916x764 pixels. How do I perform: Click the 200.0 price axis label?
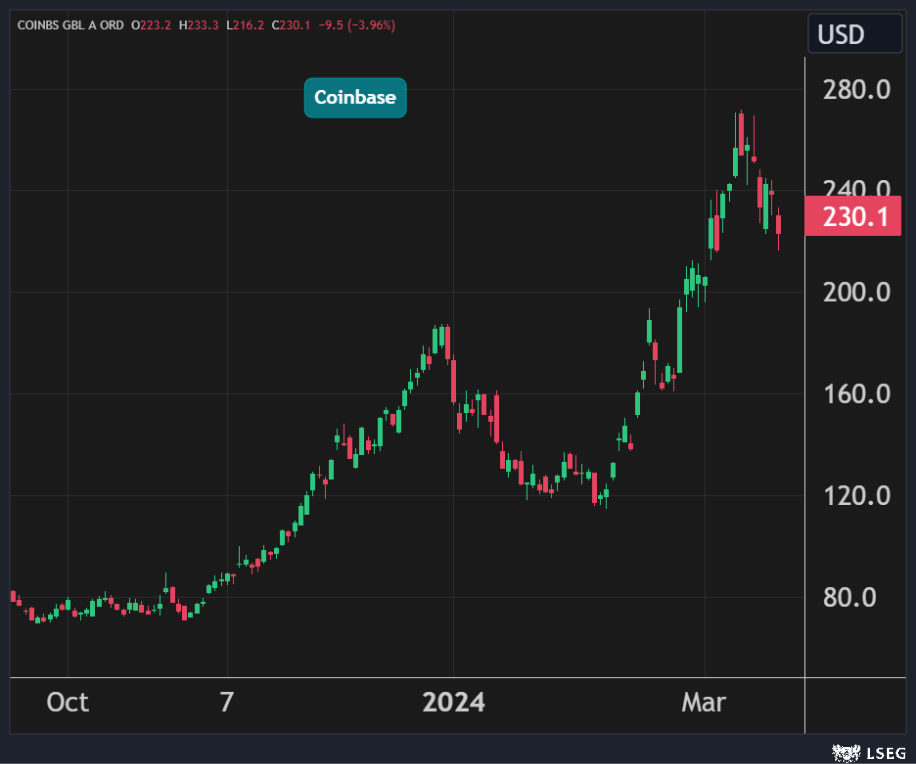click(856, 293)
